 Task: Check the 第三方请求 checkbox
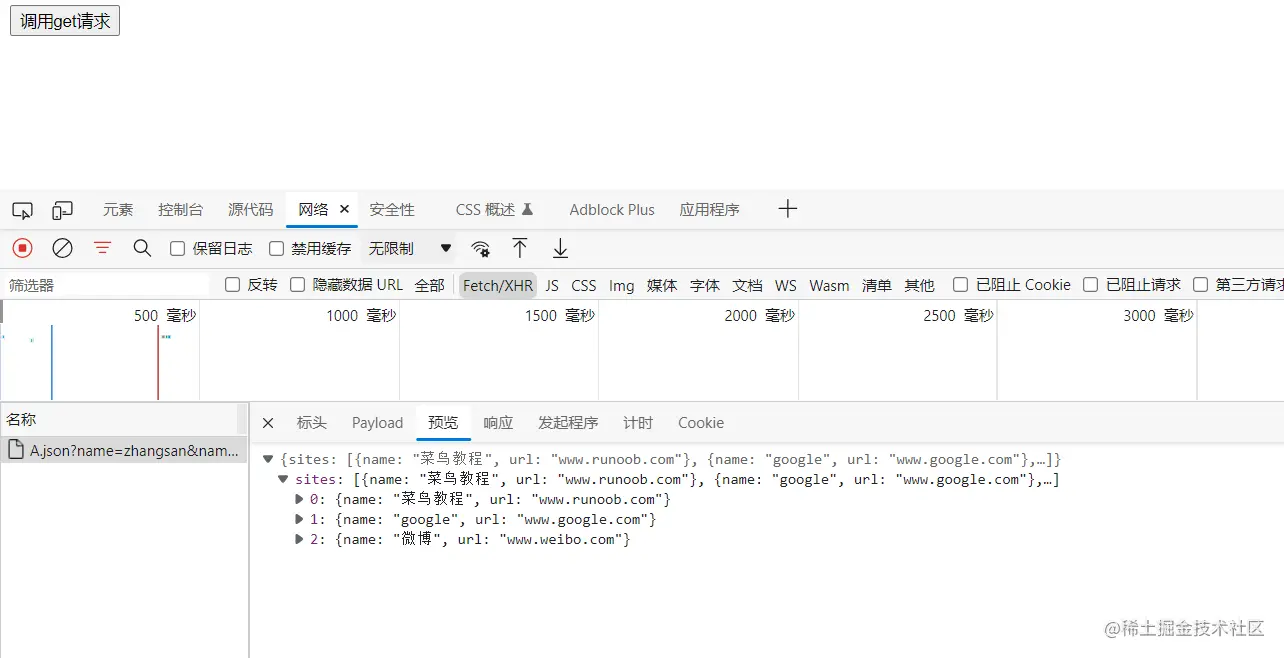click(1201, 285)
